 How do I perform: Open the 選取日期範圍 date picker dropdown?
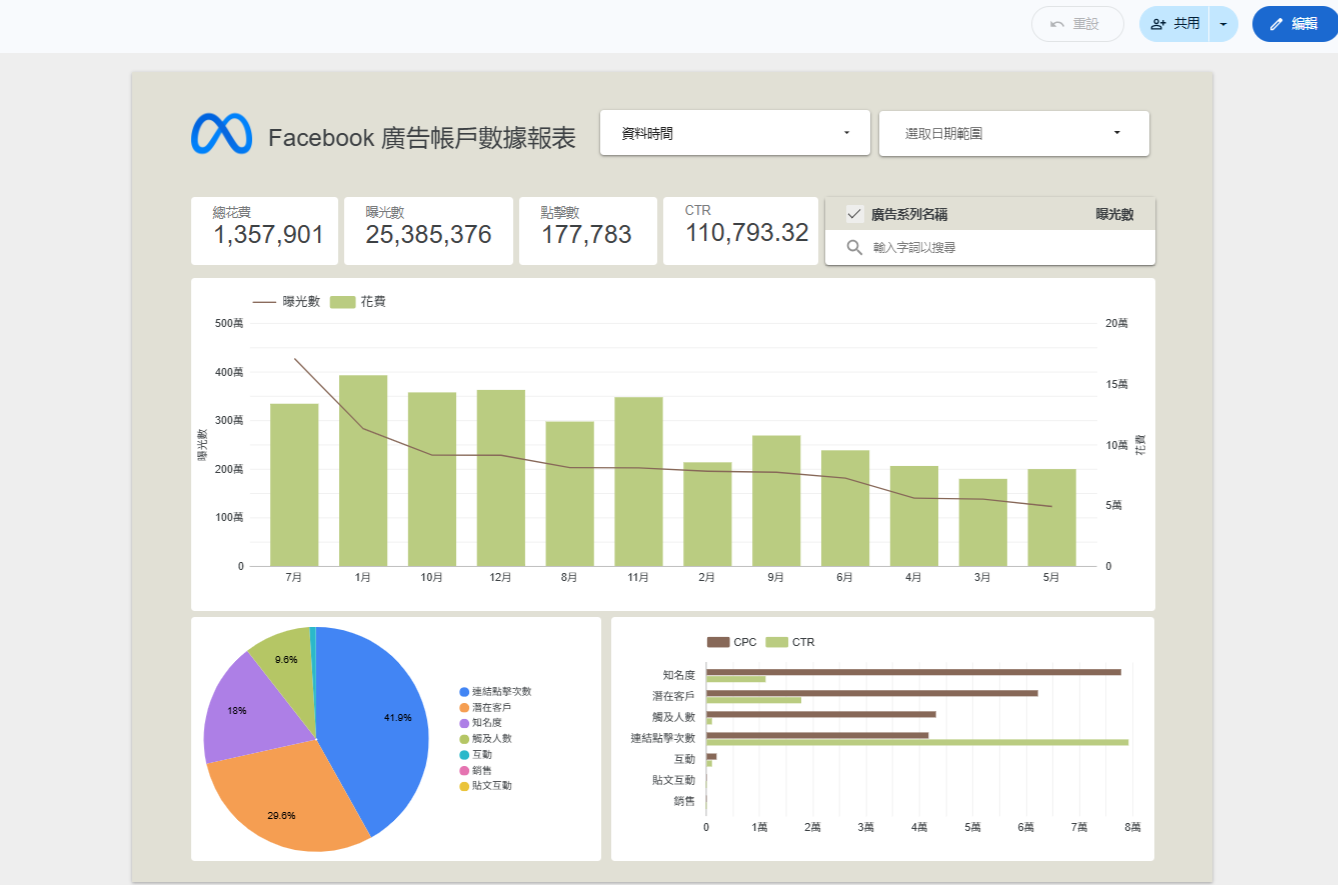tap(1014, 133)
